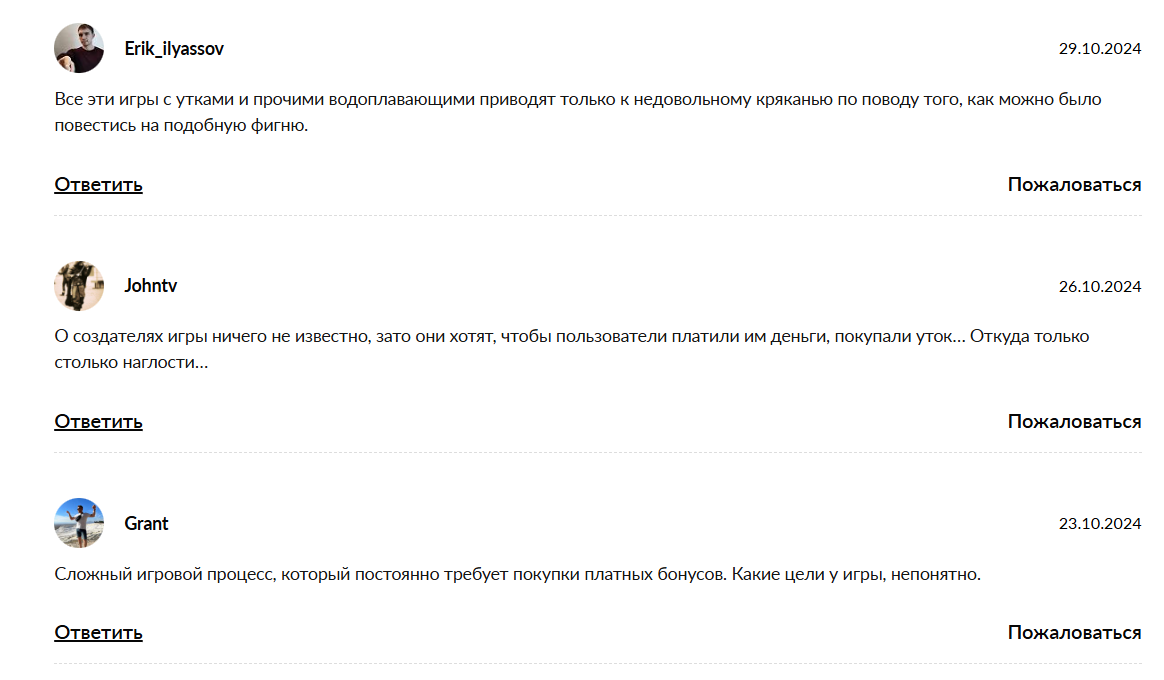Select the Grant username
This screenshot has height=680, width=1164.
(x=146, y=523)
